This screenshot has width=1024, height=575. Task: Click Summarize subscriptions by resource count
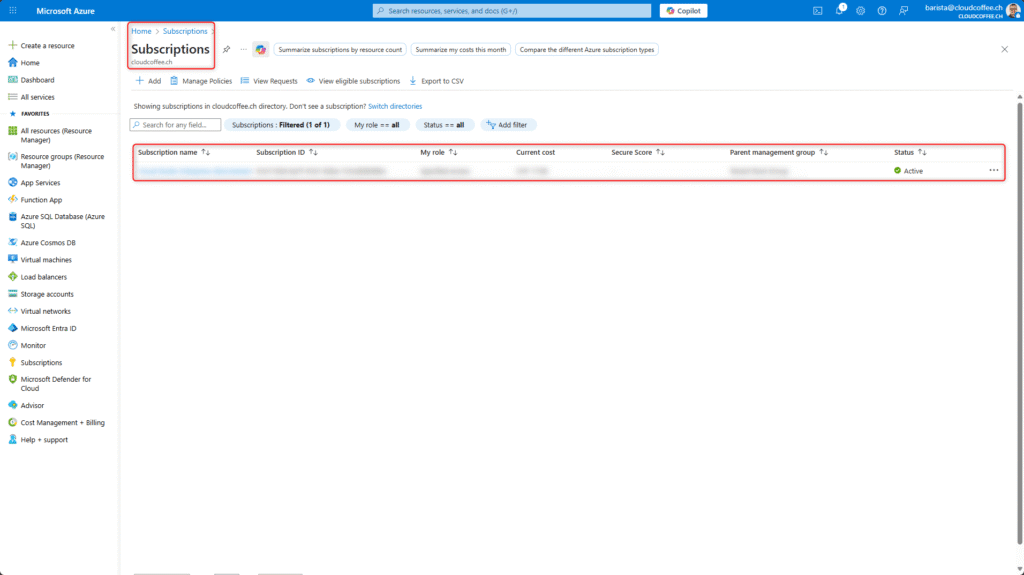tap(340, 50)
